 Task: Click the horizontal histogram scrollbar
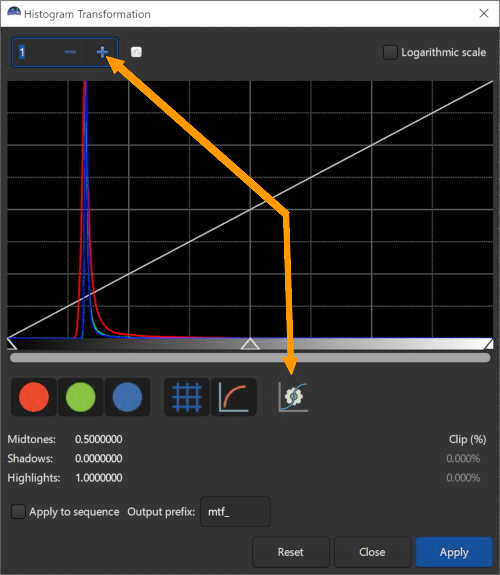(x=250, y=358)
